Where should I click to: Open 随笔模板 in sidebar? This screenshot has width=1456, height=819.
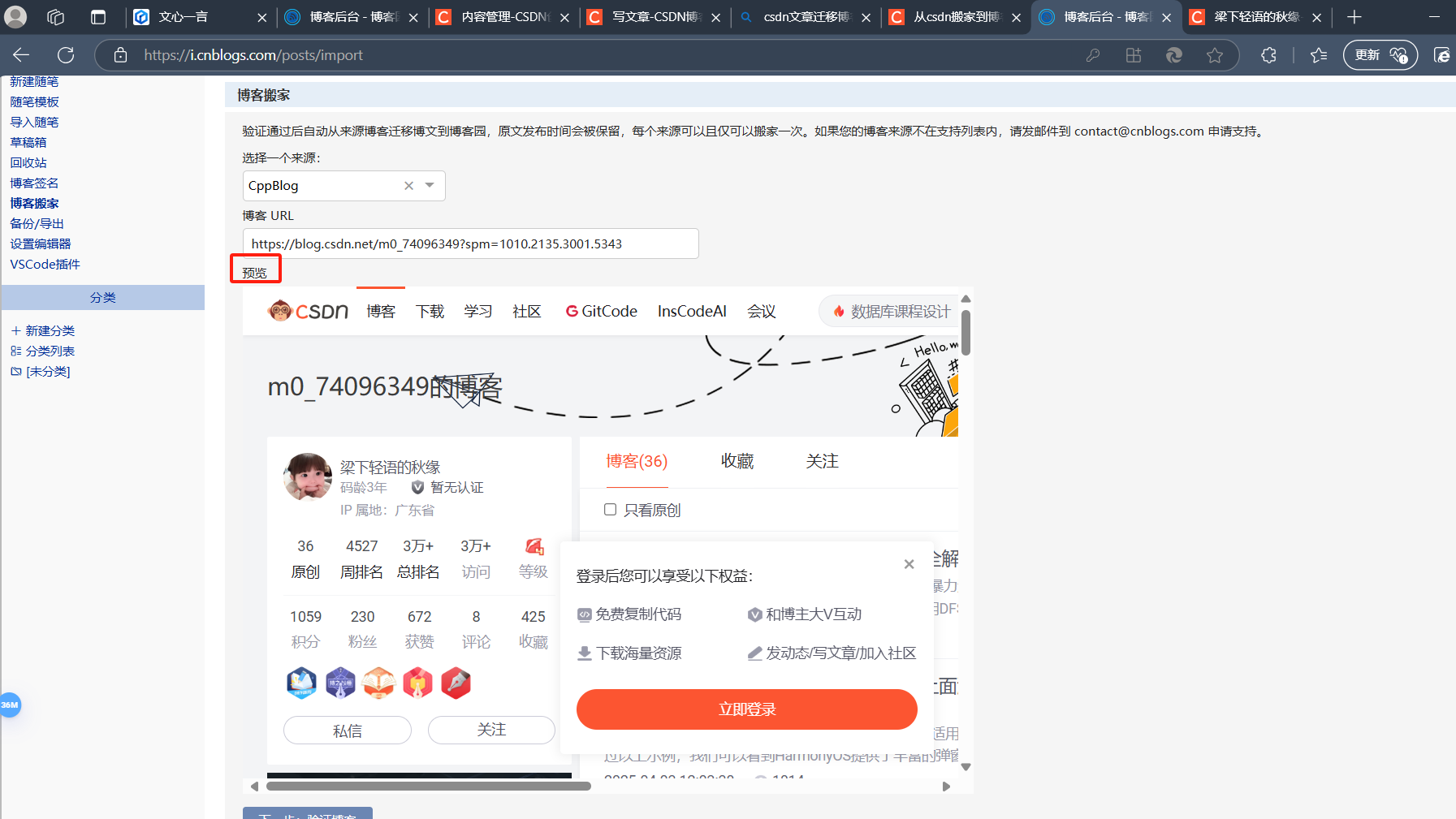34,101
